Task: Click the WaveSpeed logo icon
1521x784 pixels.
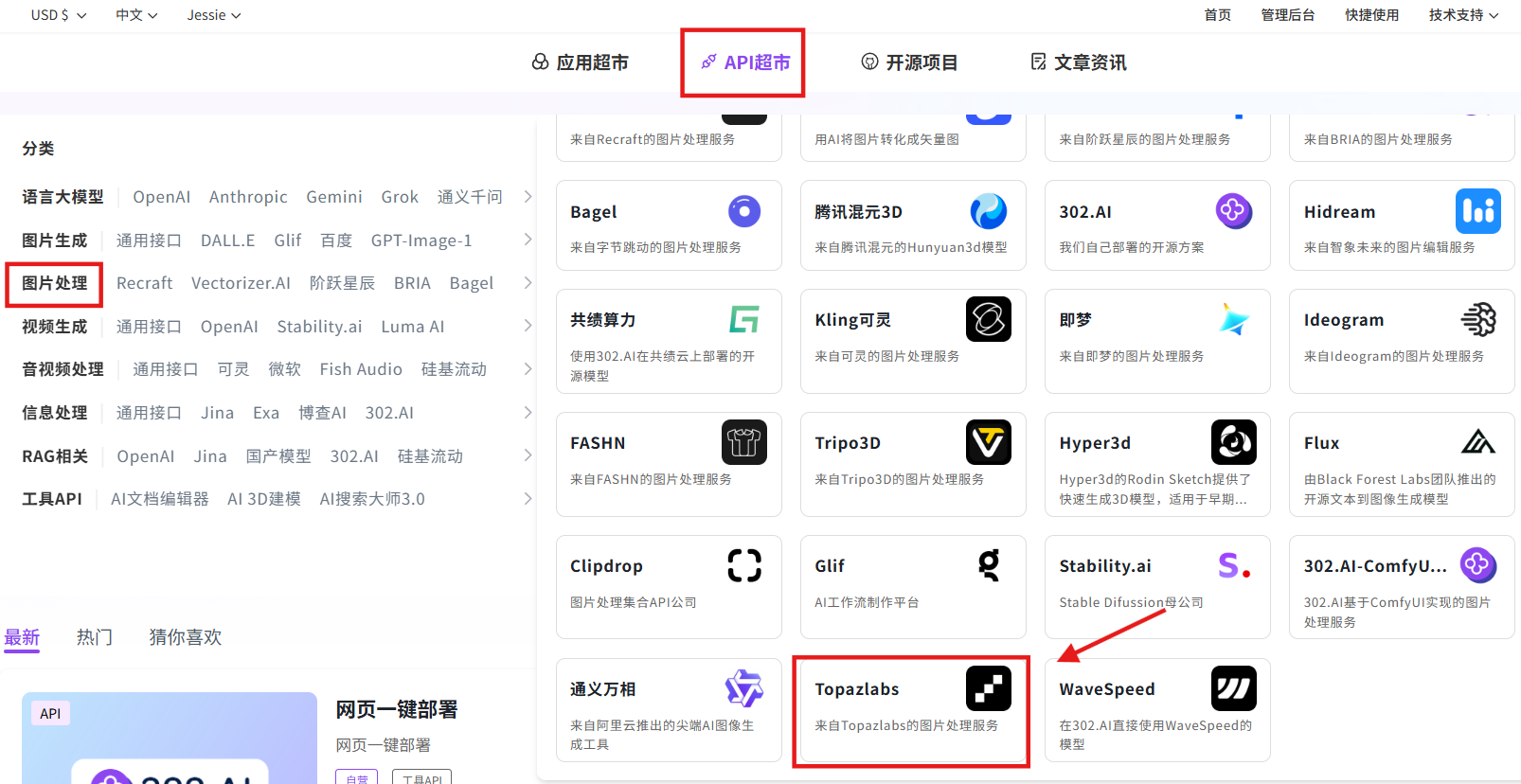Action: tap(1233, 688)
